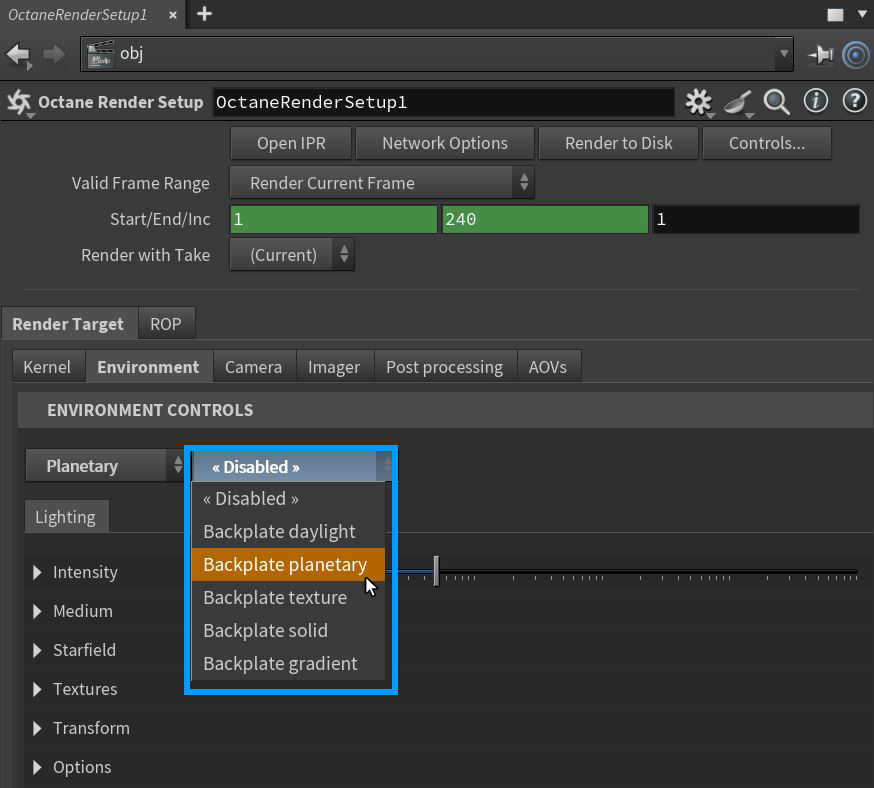Open the help question mark icon

[854, 101]
